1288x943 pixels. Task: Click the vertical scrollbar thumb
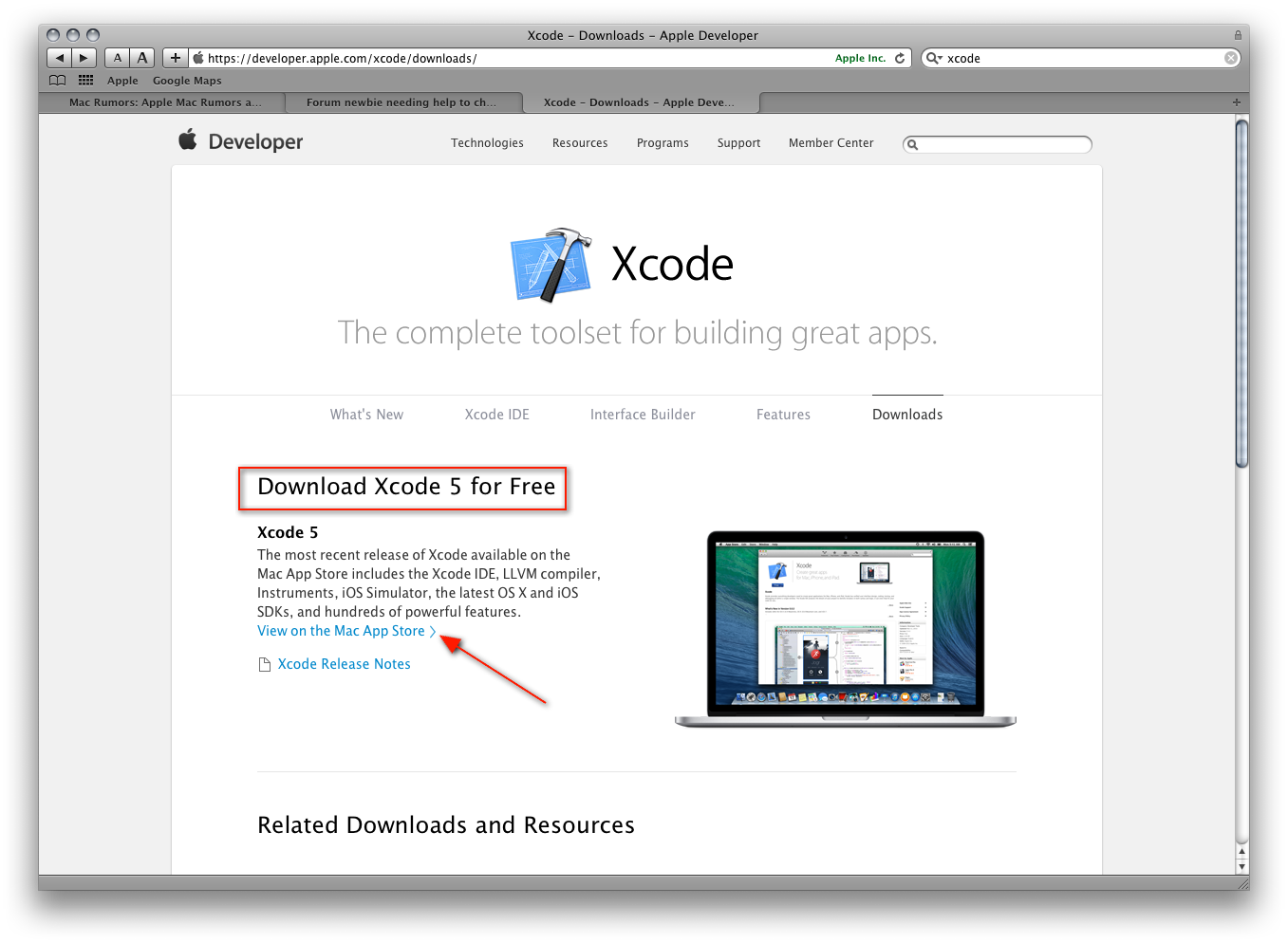[x=1241, y=294]
